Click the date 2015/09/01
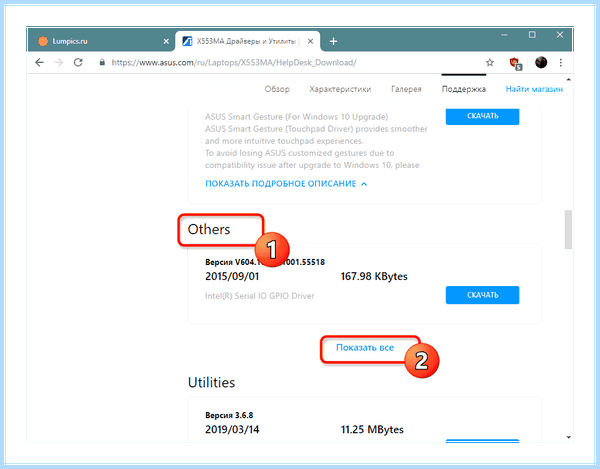This screenshot has height=469, width=600. coord(232,276)
